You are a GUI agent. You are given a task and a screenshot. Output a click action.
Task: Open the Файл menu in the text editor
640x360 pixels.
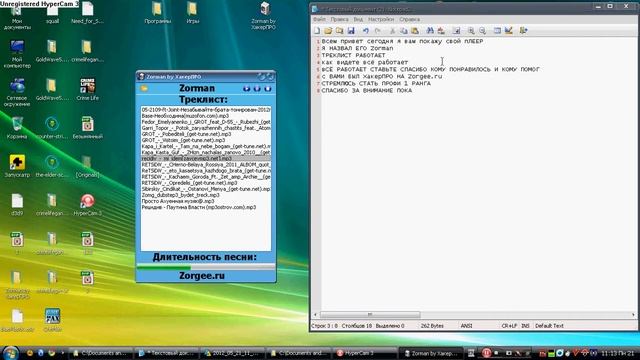[319, 19]
